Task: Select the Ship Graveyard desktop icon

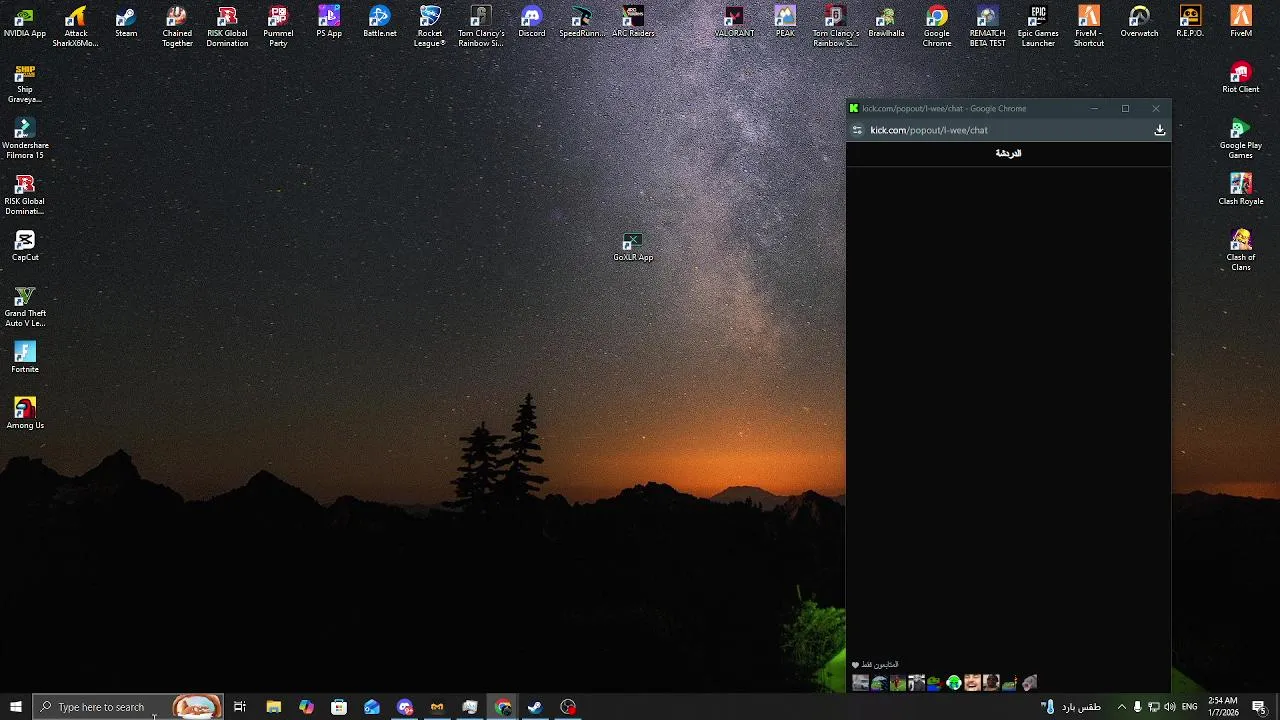Action: click(25, 83)
